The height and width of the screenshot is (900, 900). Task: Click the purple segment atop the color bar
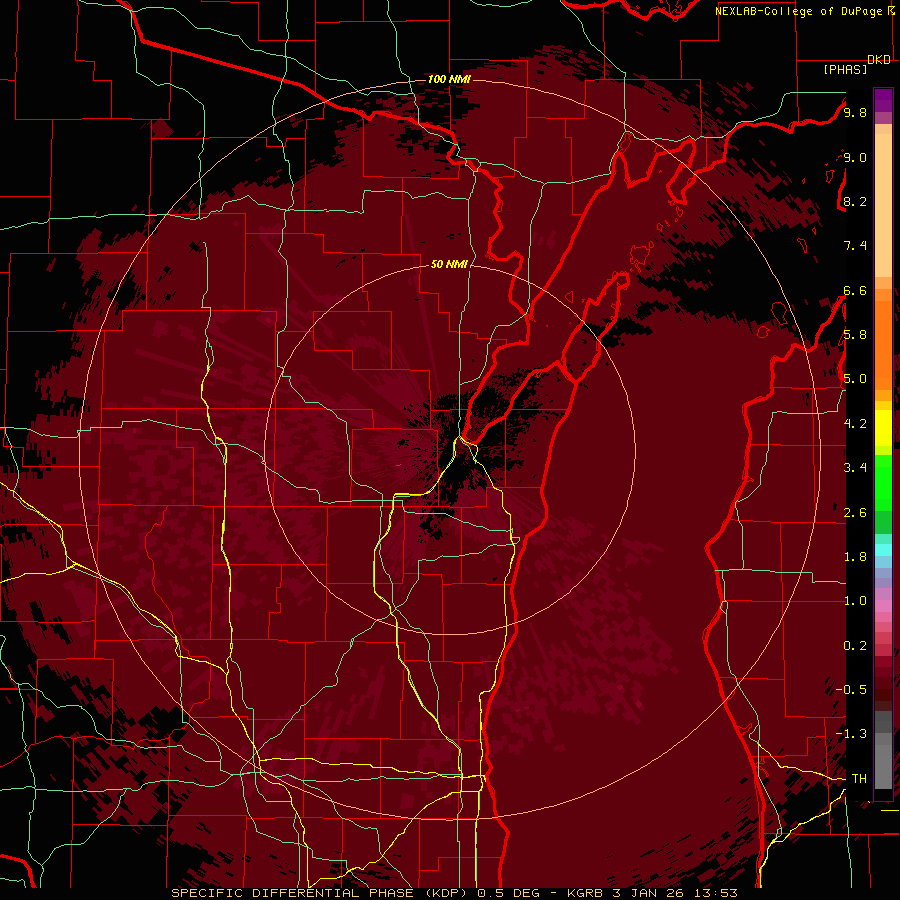click(x=883, y=100)
